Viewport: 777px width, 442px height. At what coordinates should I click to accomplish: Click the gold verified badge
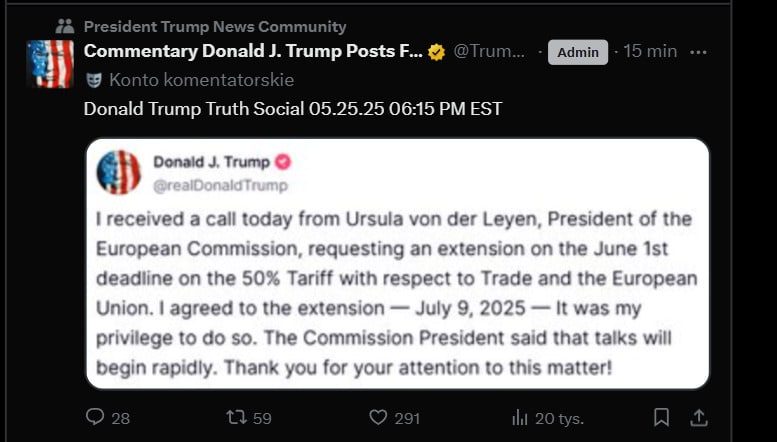[437, 52]
